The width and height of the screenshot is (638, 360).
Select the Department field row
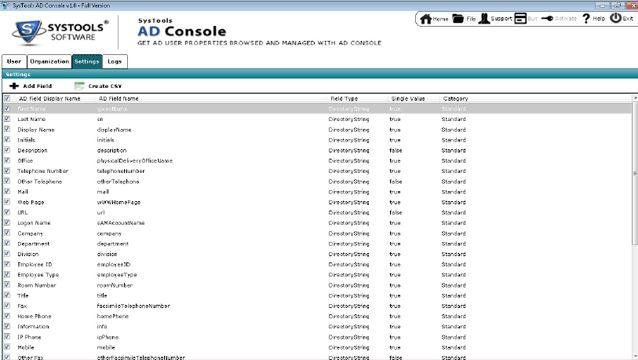(x=317, y=244)
